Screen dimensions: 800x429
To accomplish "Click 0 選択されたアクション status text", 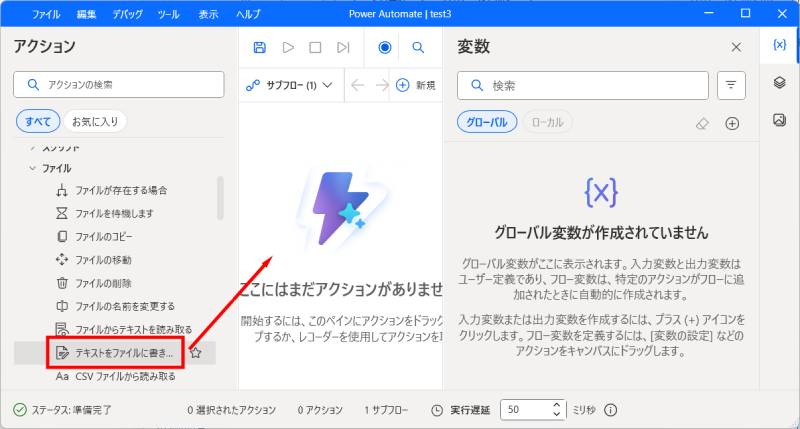I will coord(232,410).
